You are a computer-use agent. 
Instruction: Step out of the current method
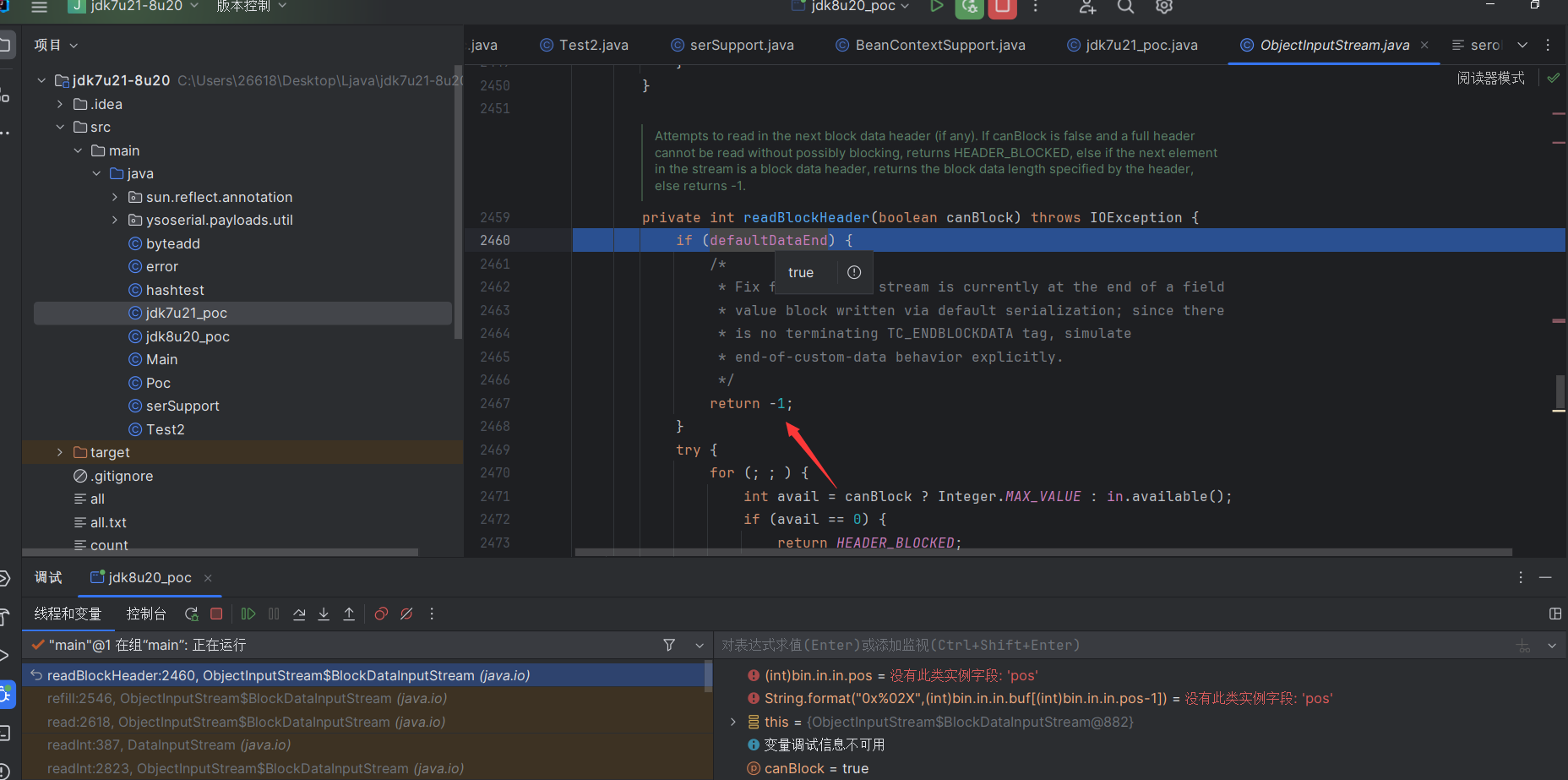pyautogui.click(x=349, y=614)
